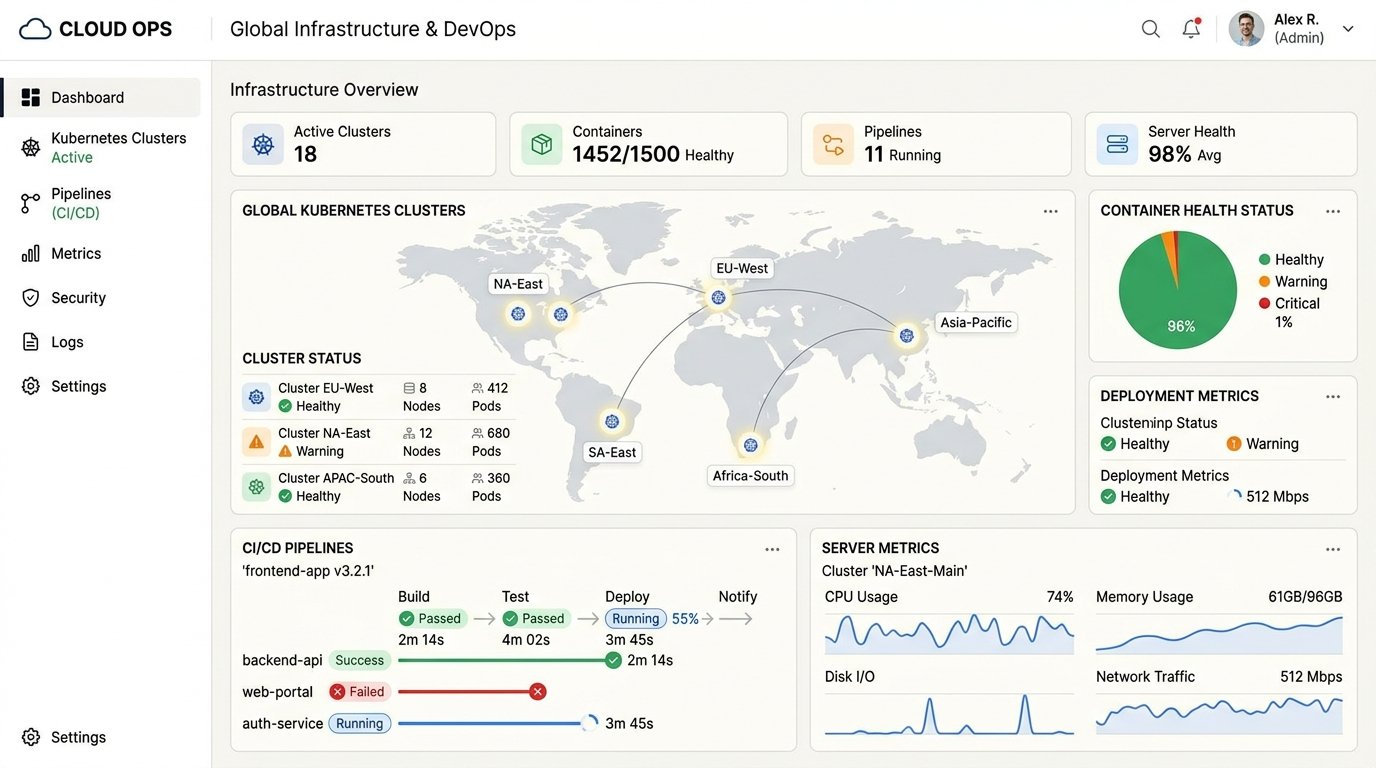Screen dimensions: 1376x768
Task: Open bottom Settings at sidebar footer
Action: tap(64, 737)
